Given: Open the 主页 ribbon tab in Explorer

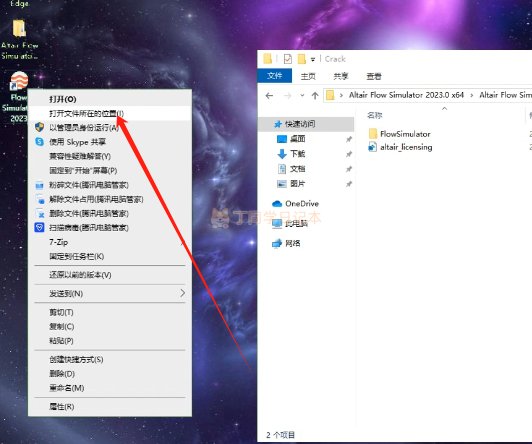Looking at the screenshot, I should coord(308,76).
